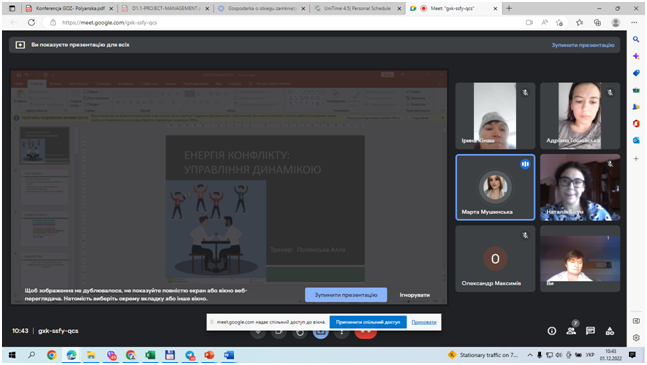Open the Meet activities icon
This screenshot has height=365, width=647.
(x=610, y=331)
